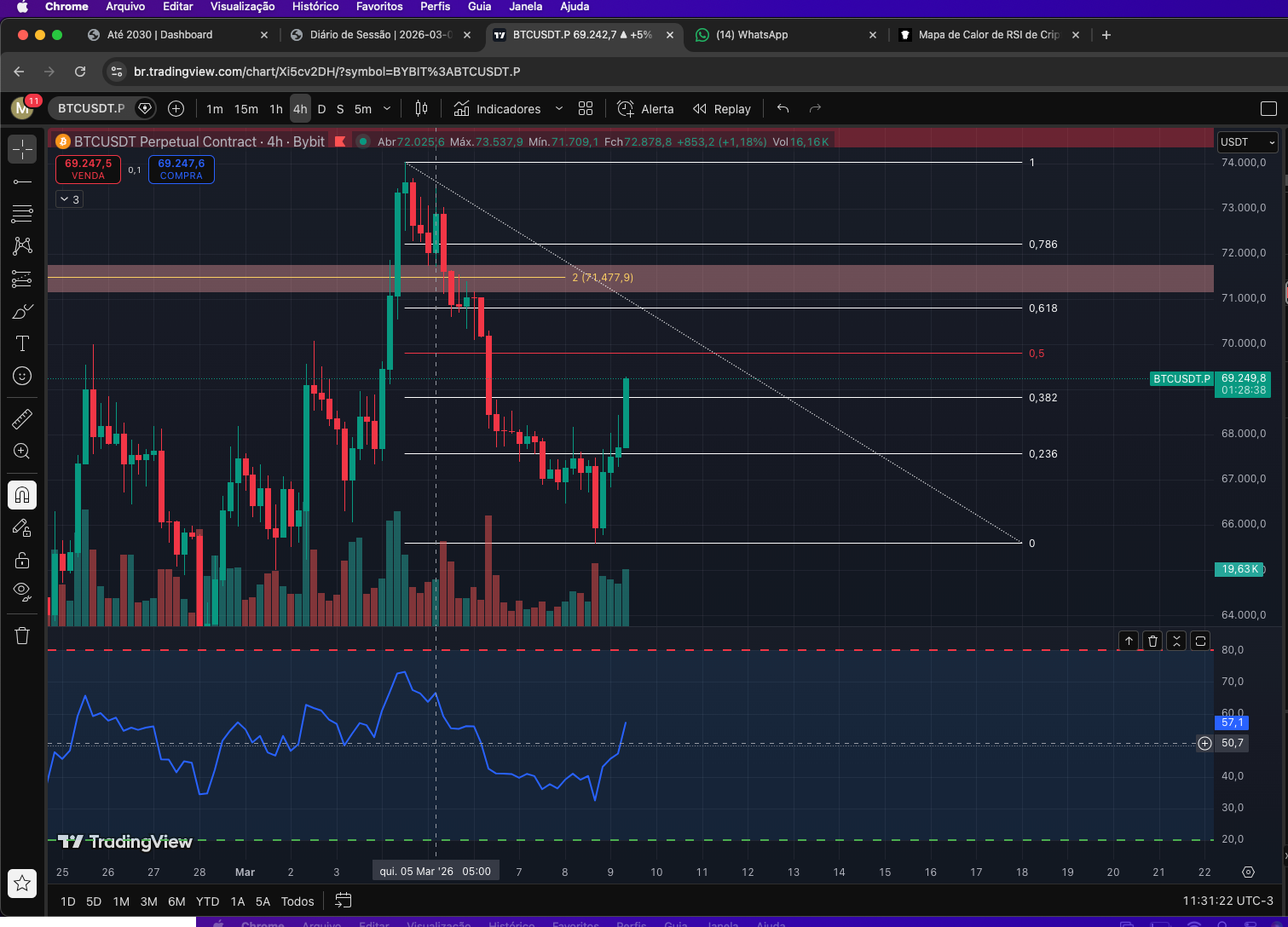Open the layout grid templates icon
The height and width of the screenshot is (927, 1288).
pos(586,109)
